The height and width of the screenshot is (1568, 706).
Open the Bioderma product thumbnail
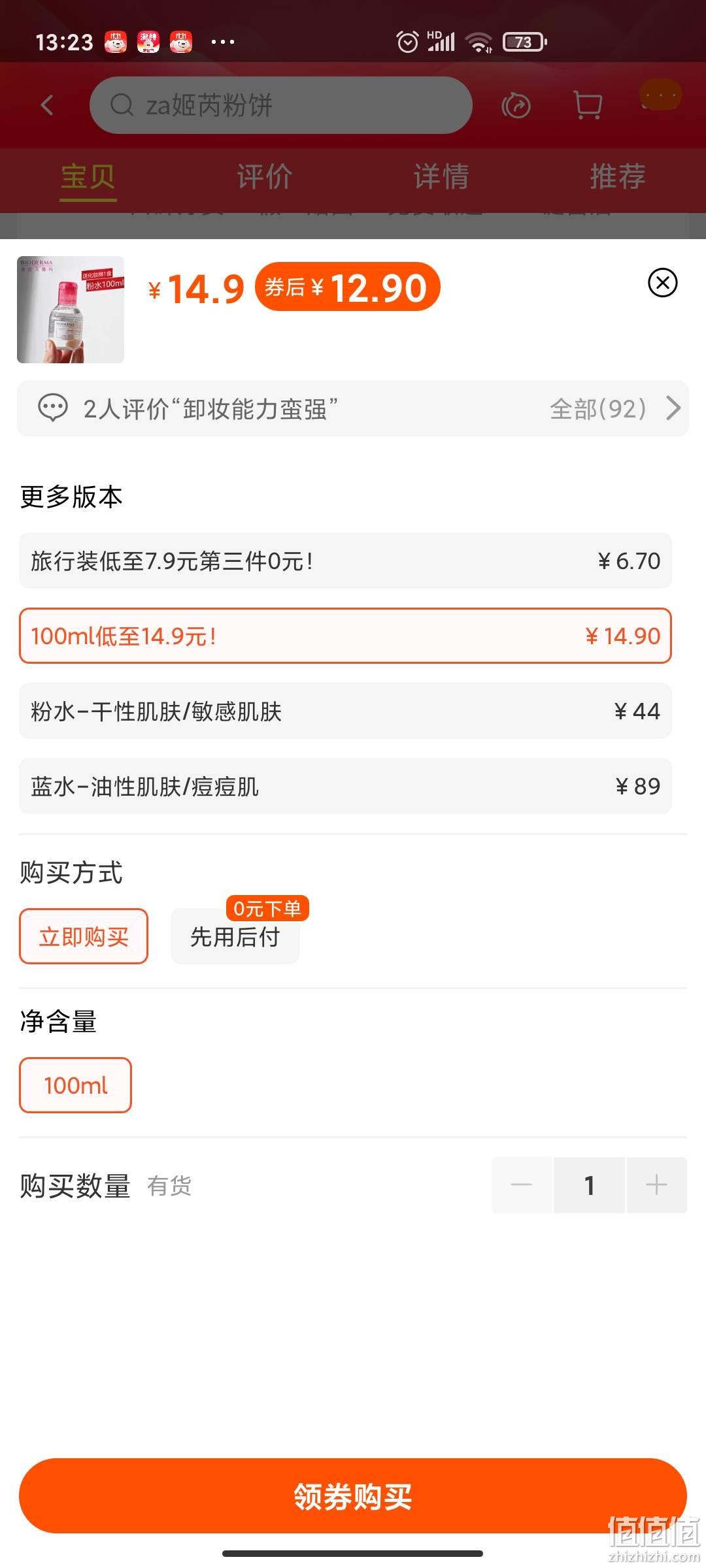pos(71,310)
